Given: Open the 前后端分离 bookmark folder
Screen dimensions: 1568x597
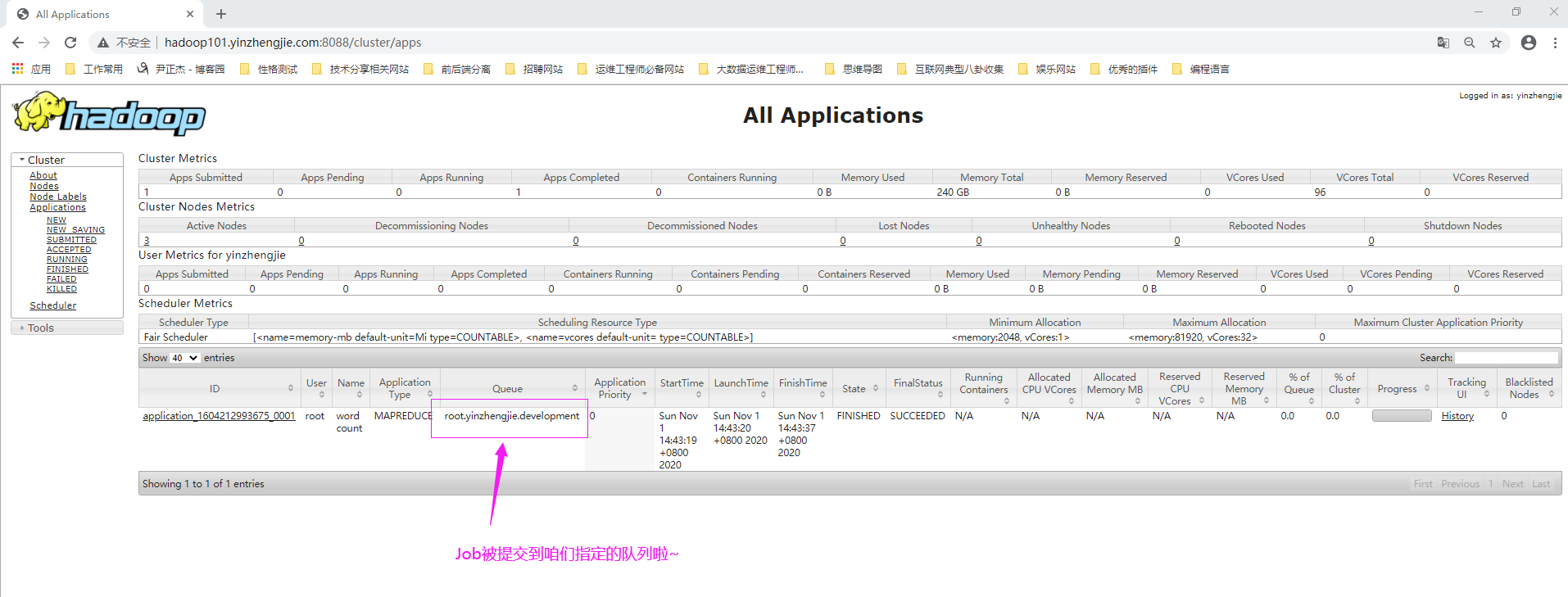Looking at the screenshot, I should [x=457, y=69].
